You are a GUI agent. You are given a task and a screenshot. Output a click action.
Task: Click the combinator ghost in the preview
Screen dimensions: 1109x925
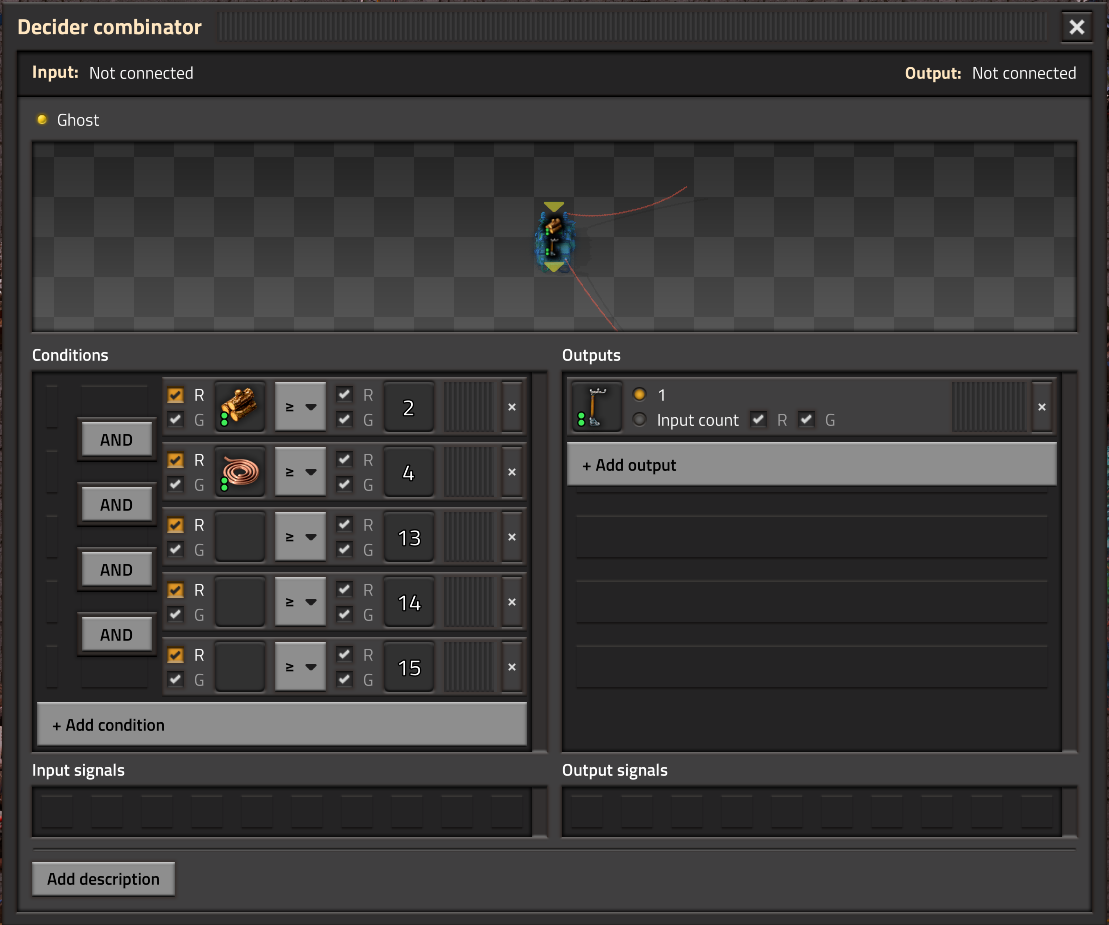554,238
